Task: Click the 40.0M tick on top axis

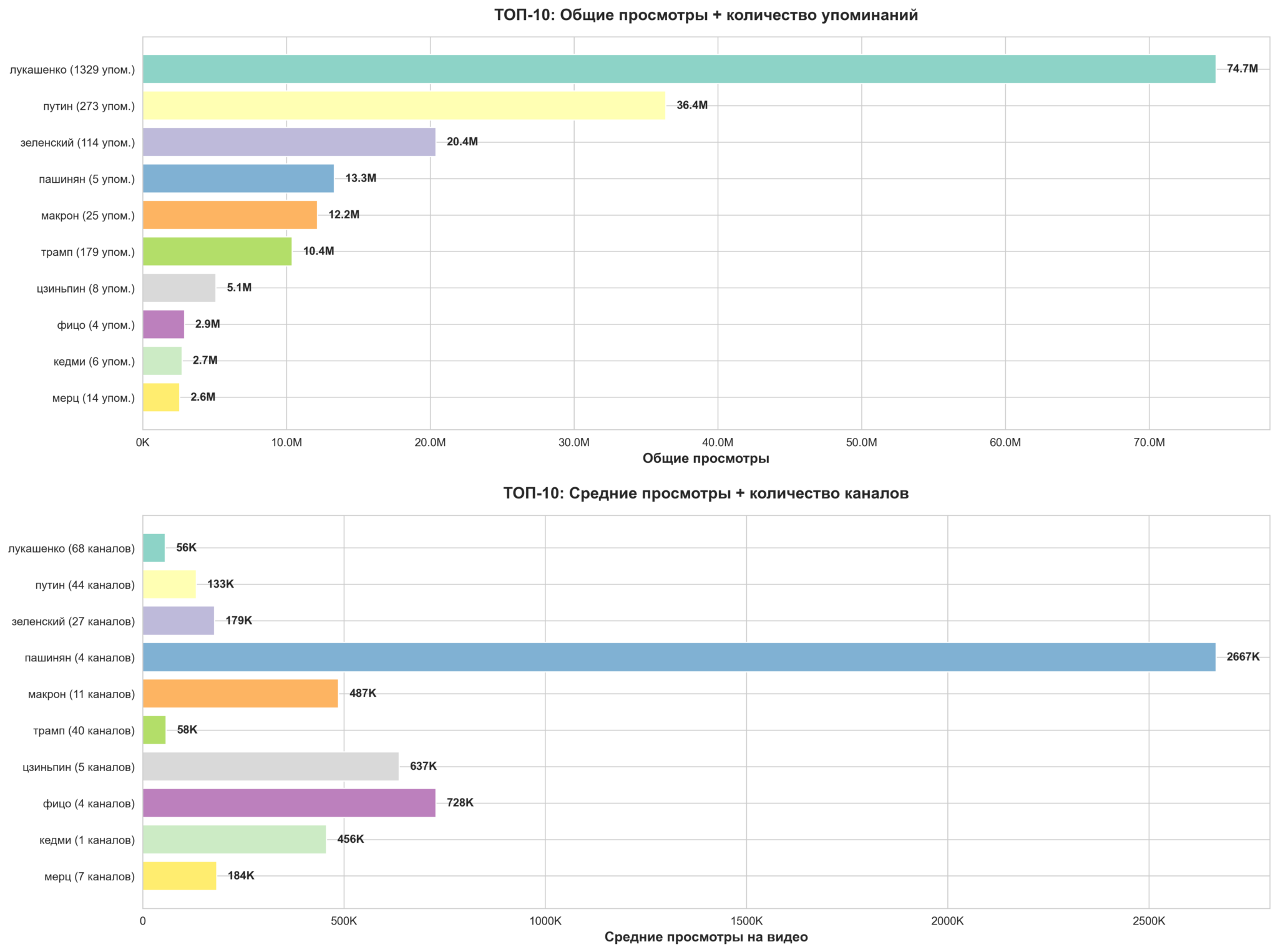Action: (718, 443)
